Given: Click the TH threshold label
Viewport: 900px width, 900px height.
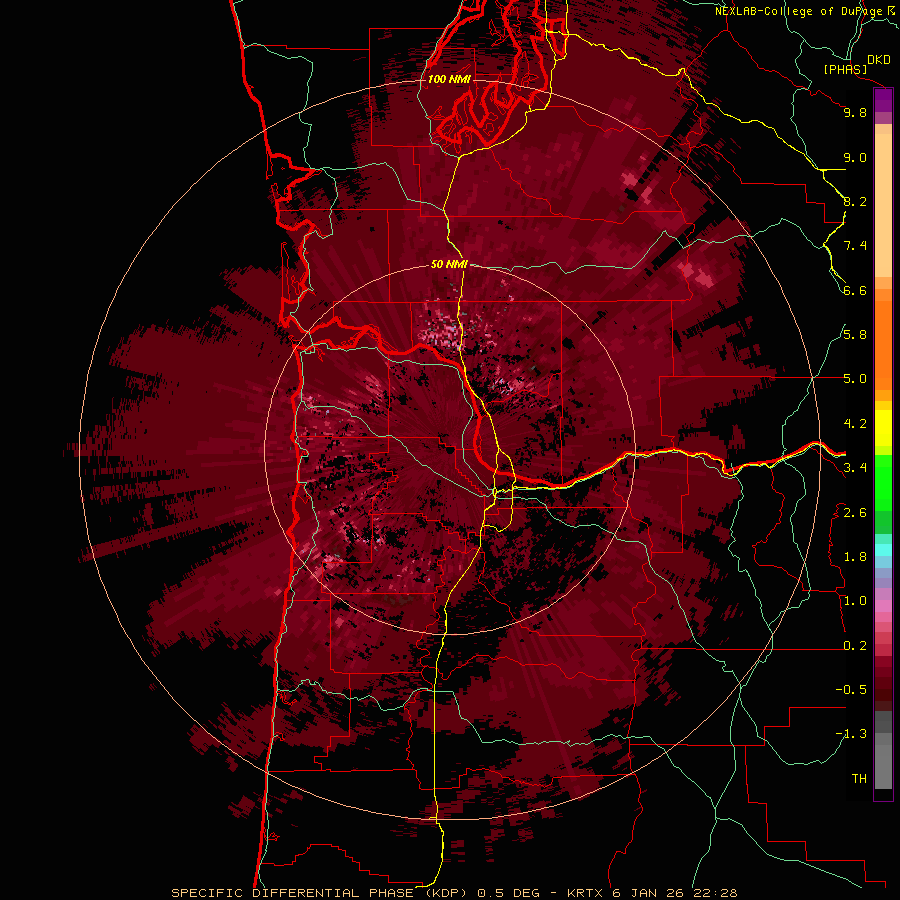Looking at the screenshot, I should point(859,779).
